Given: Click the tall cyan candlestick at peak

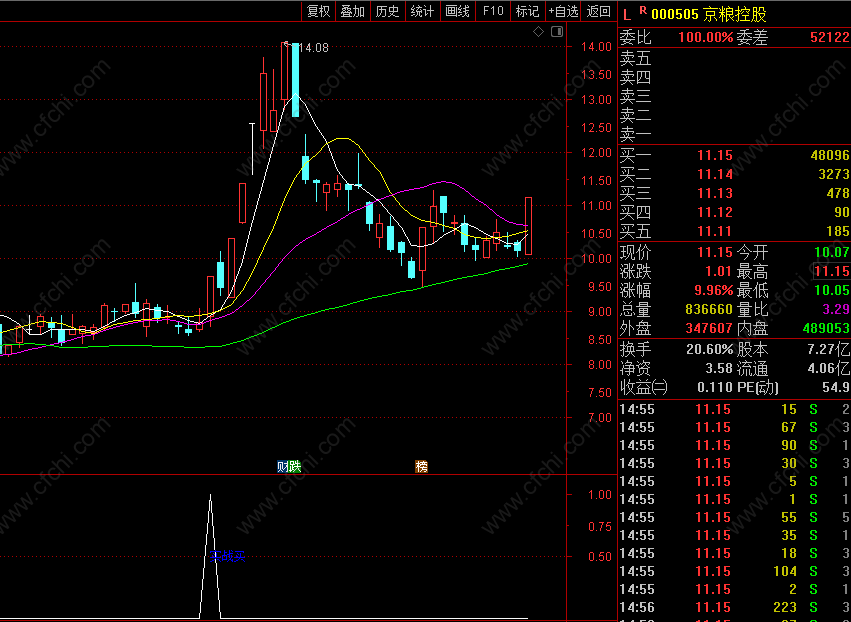Looking at the screenshot, I should point(295,80).
